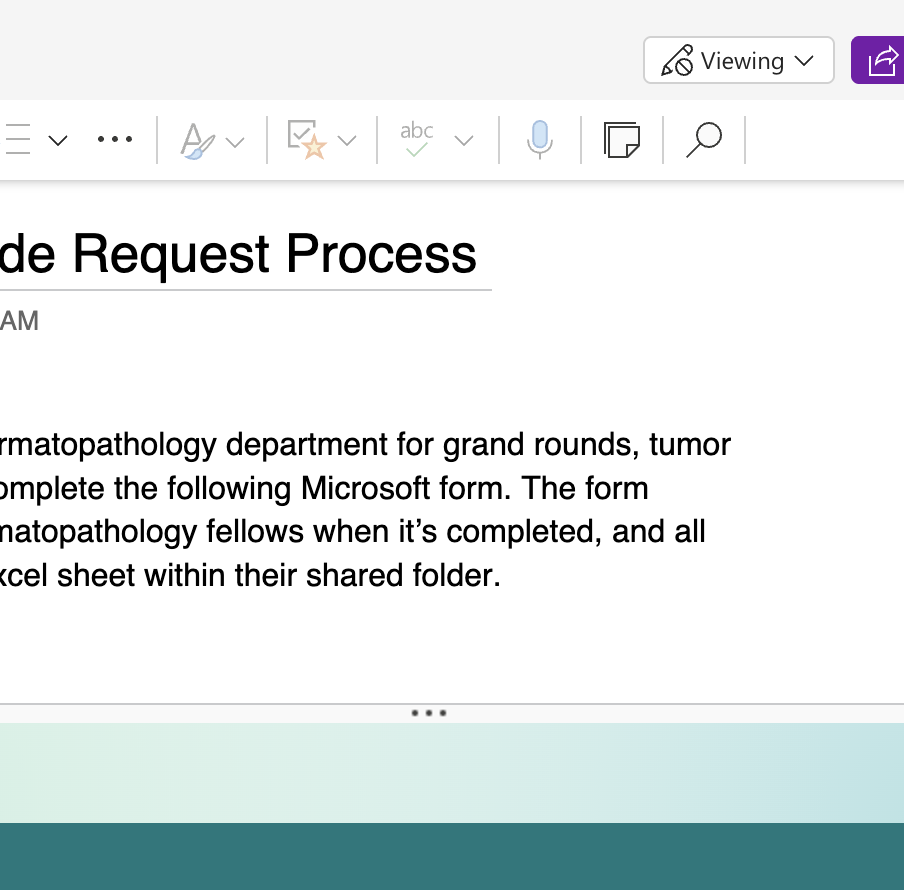Click the Tag checkbox-star icon
The image size is (904, 890).
click(307, 139)
